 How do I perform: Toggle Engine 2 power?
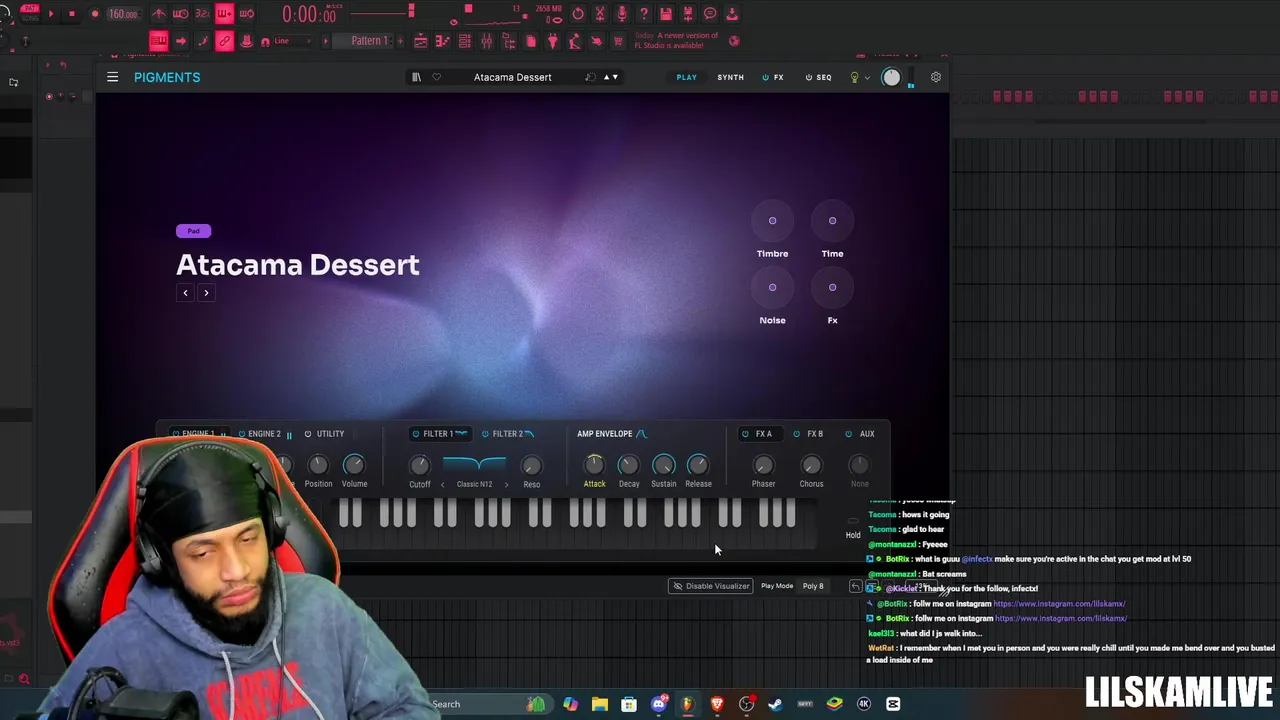click(241, 434)
